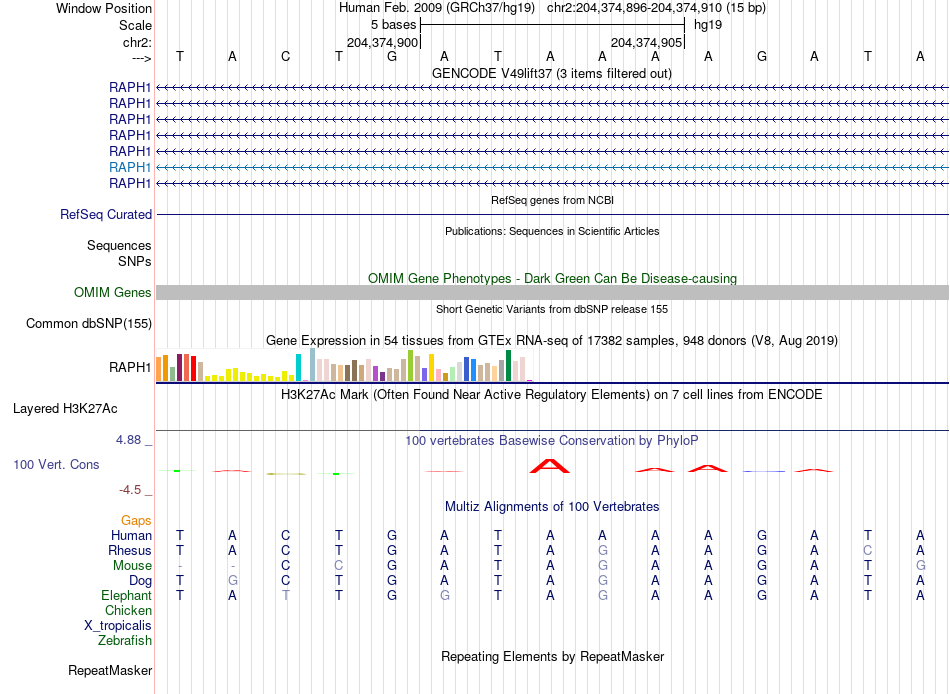
Task: Click the Window Position label
Action: 104,8
